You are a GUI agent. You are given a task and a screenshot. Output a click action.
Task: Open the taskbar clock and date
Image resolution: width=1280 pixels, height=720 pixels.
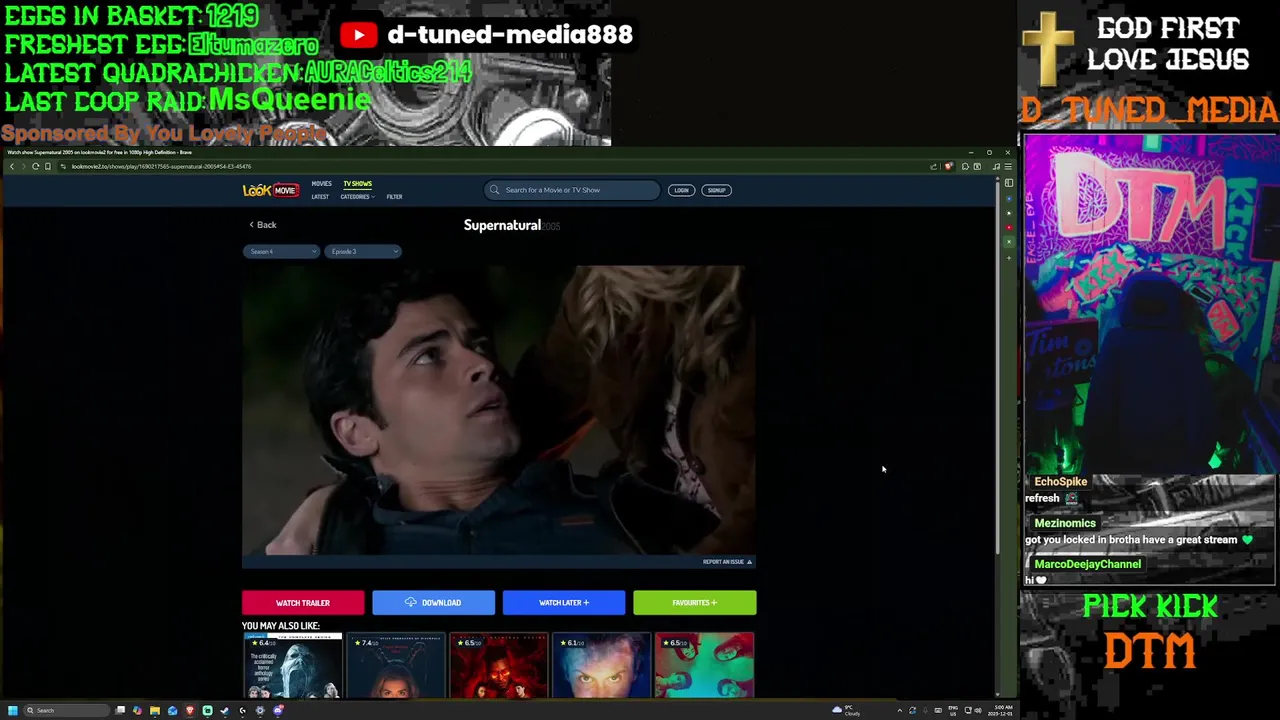coord(1002,710)
